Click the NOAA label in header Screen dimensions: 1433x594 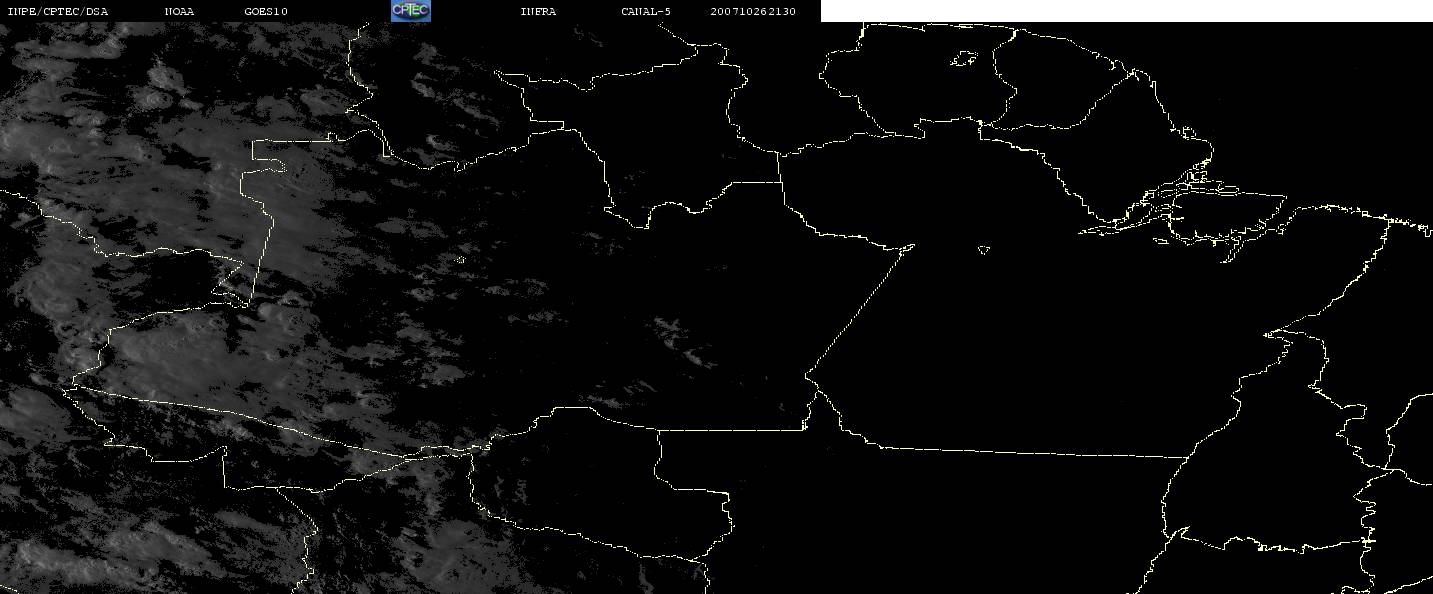click(179, 11)
